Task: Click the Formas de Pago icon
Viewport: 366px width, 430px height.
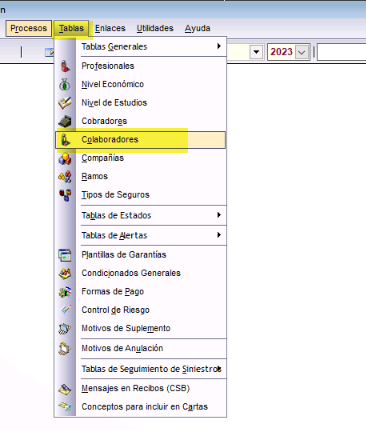Action: coord(65,292)
